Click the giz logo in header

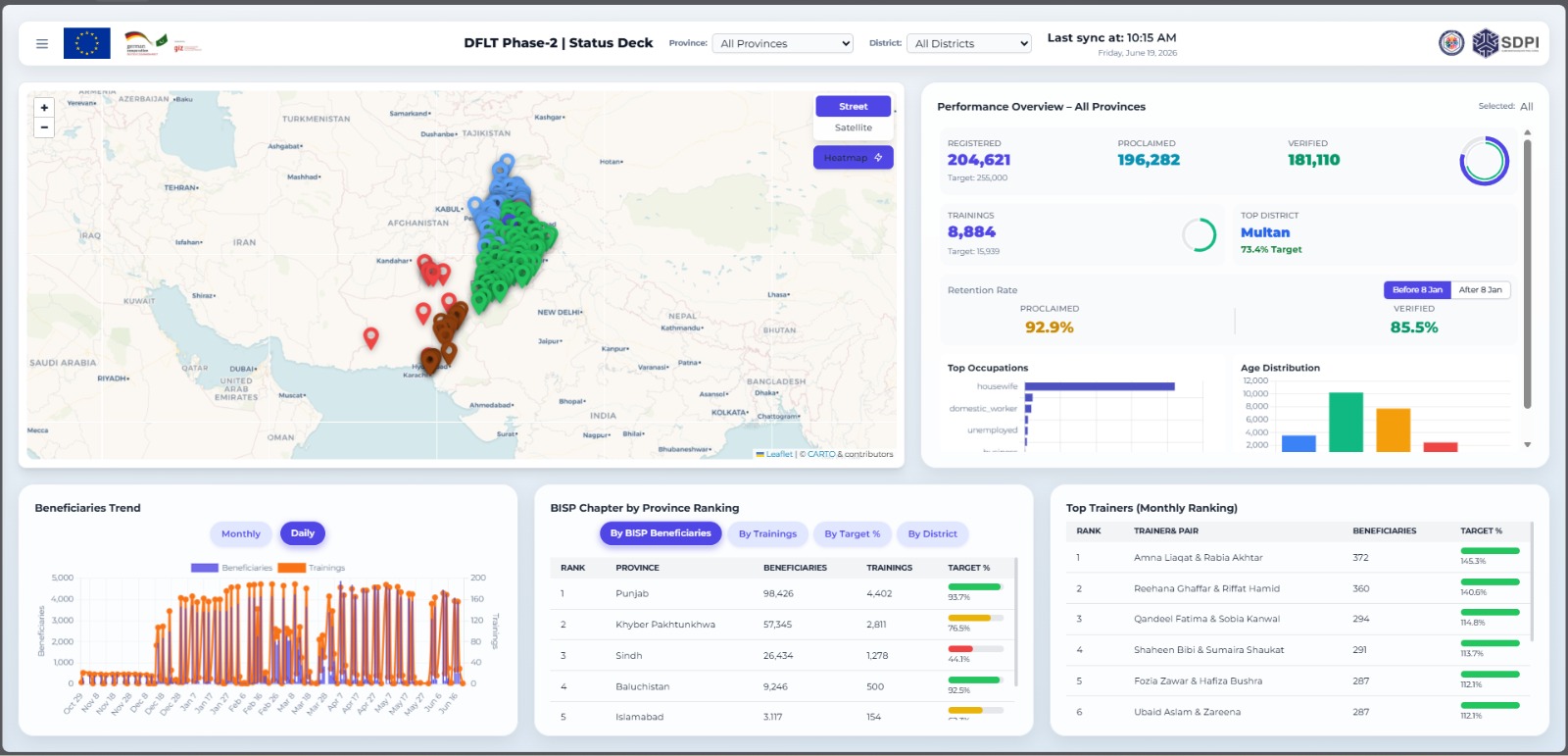tap(186, 47)
